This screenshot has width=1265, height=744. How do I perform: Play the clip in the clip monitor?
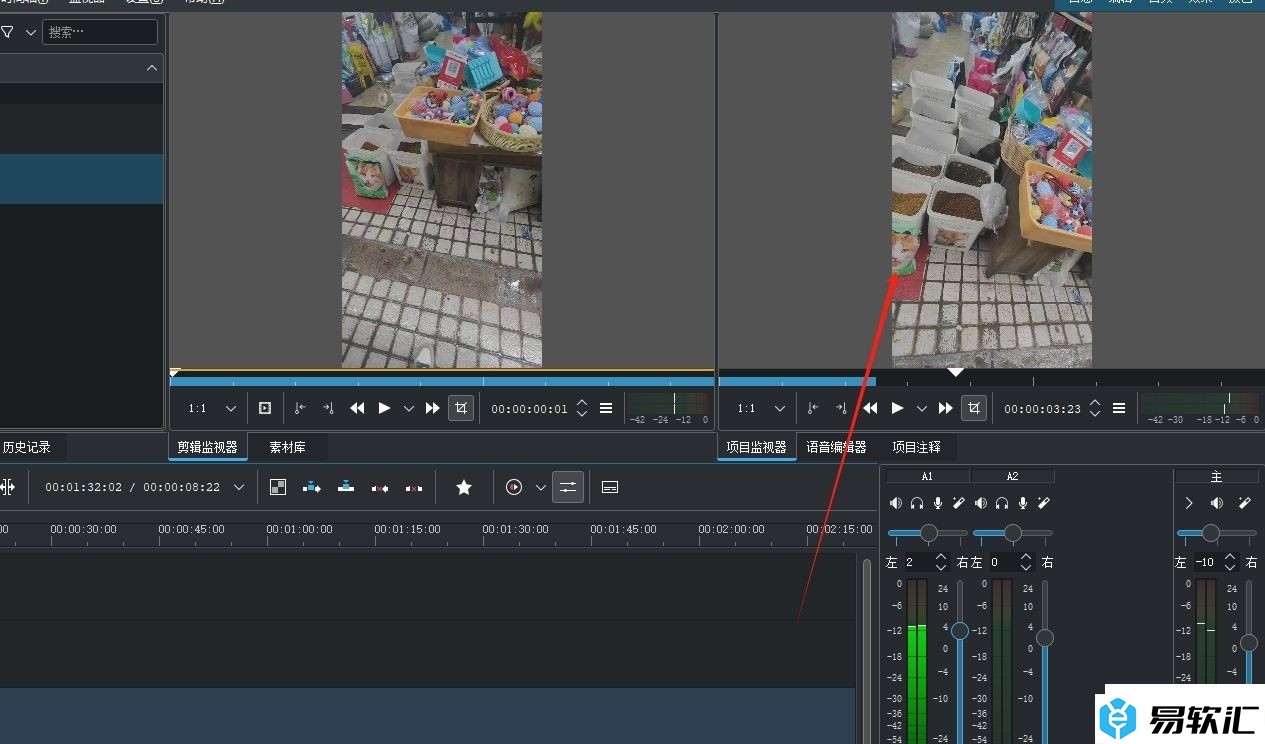[x=384, y=408]
